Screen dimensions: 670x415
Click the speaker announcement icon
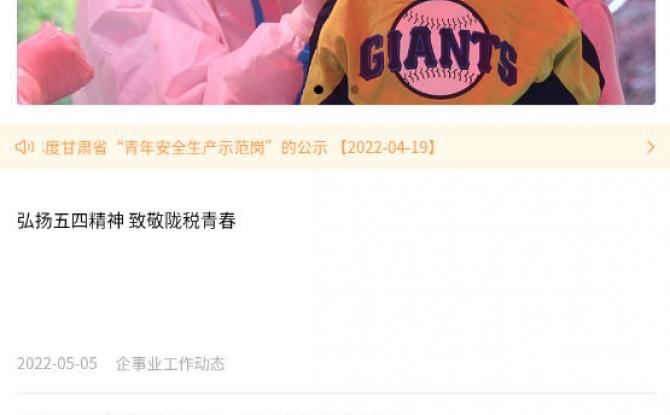coord(24,147)
